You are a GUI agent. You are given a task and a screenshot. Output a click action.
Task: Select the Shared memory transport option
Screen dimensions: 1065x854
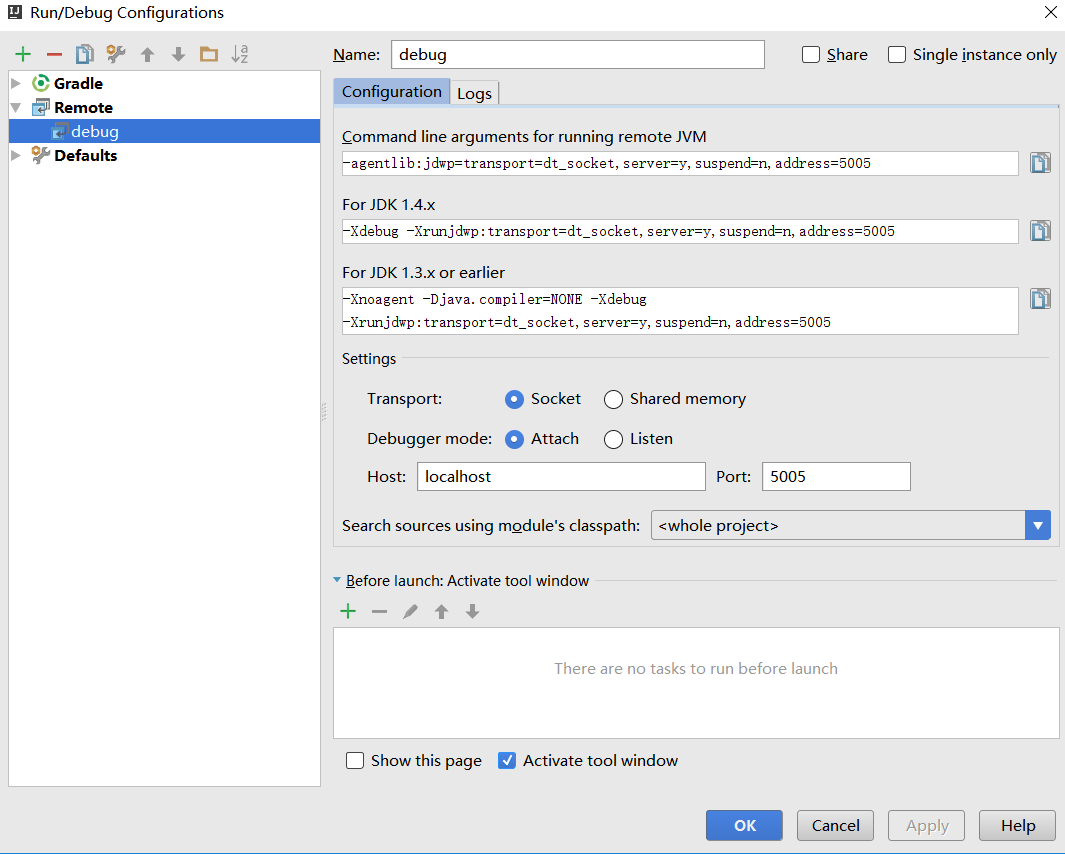613,399
